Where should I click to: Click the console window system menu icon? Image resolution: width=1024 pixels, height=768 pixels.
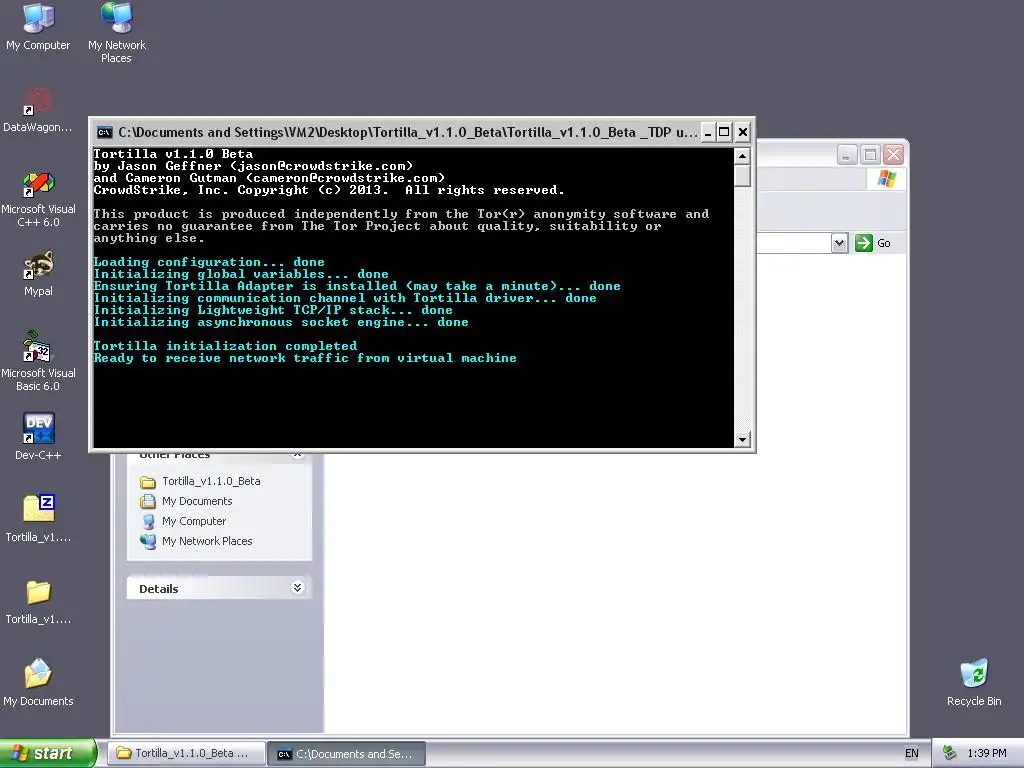(x=104, y=133)
